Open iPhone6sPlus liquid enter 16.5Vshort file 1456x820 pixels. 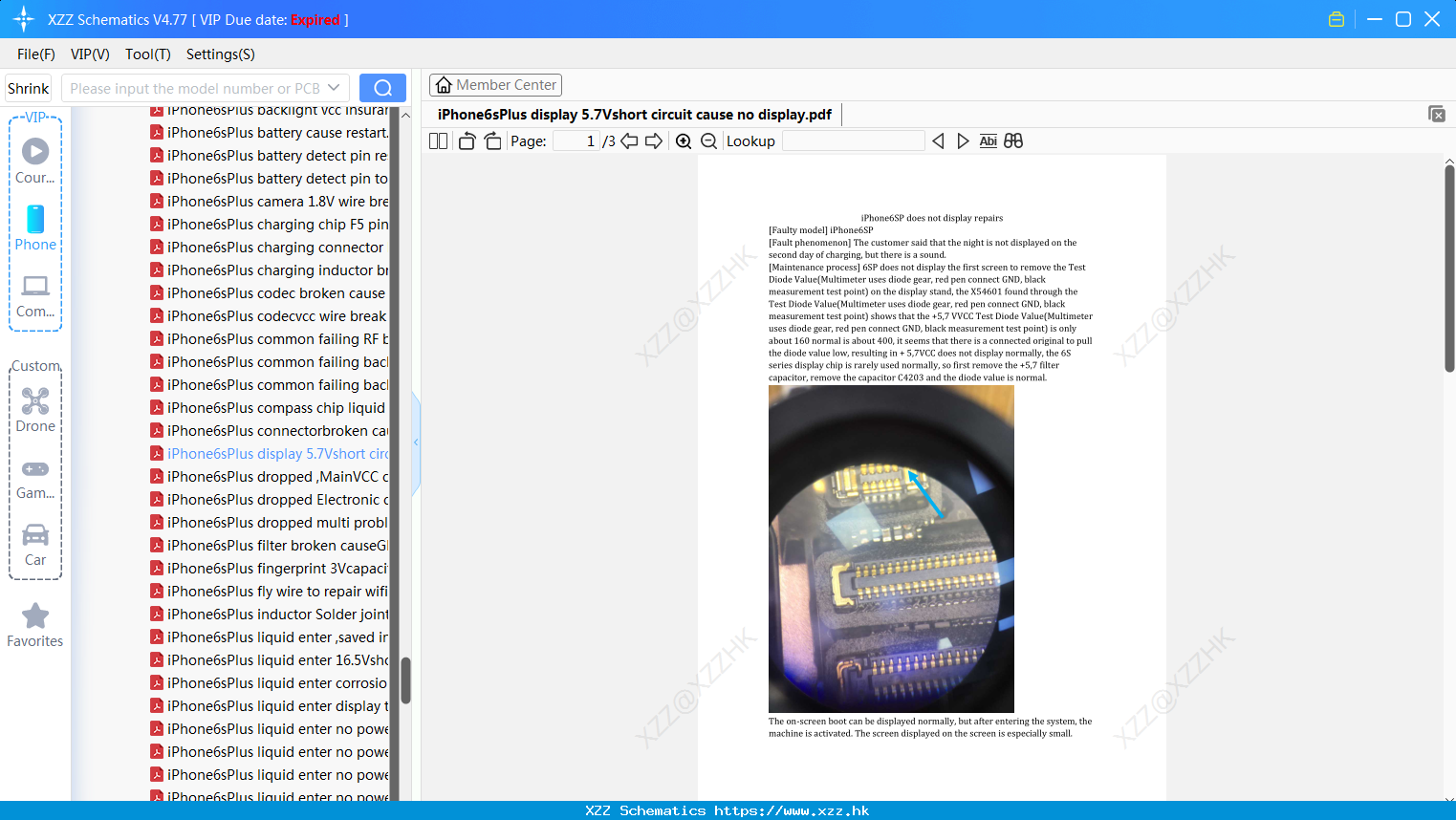click(x=270, y=660)
